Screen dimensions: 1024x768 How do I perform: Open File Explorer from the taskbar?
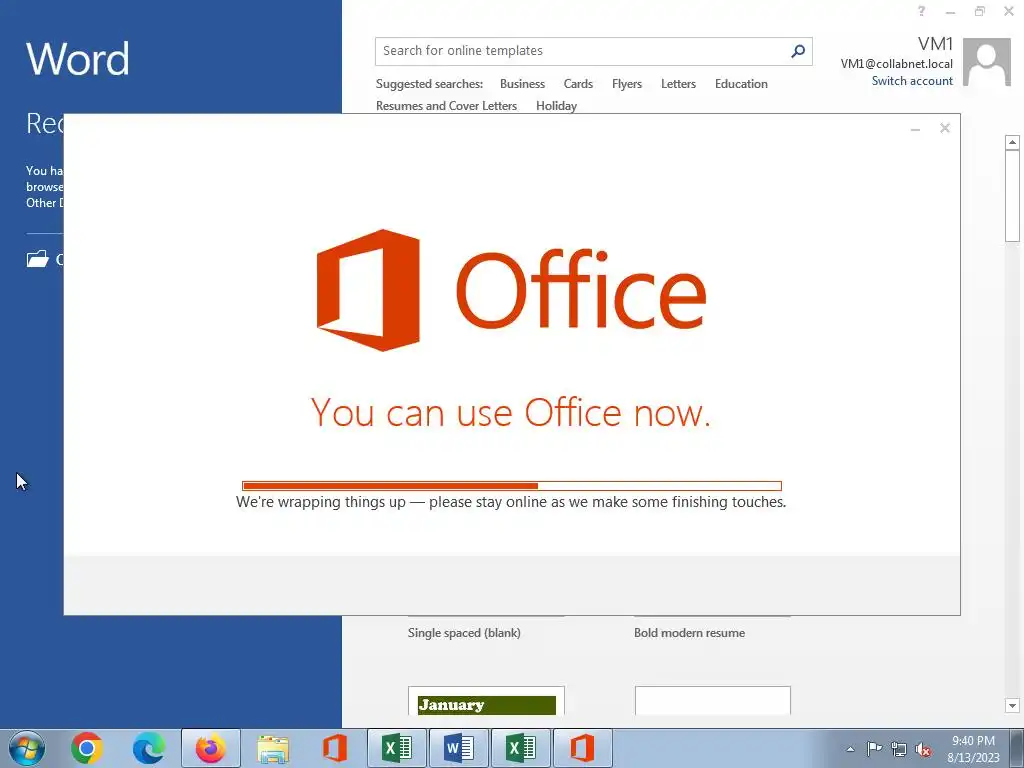(x=273, y=748)
